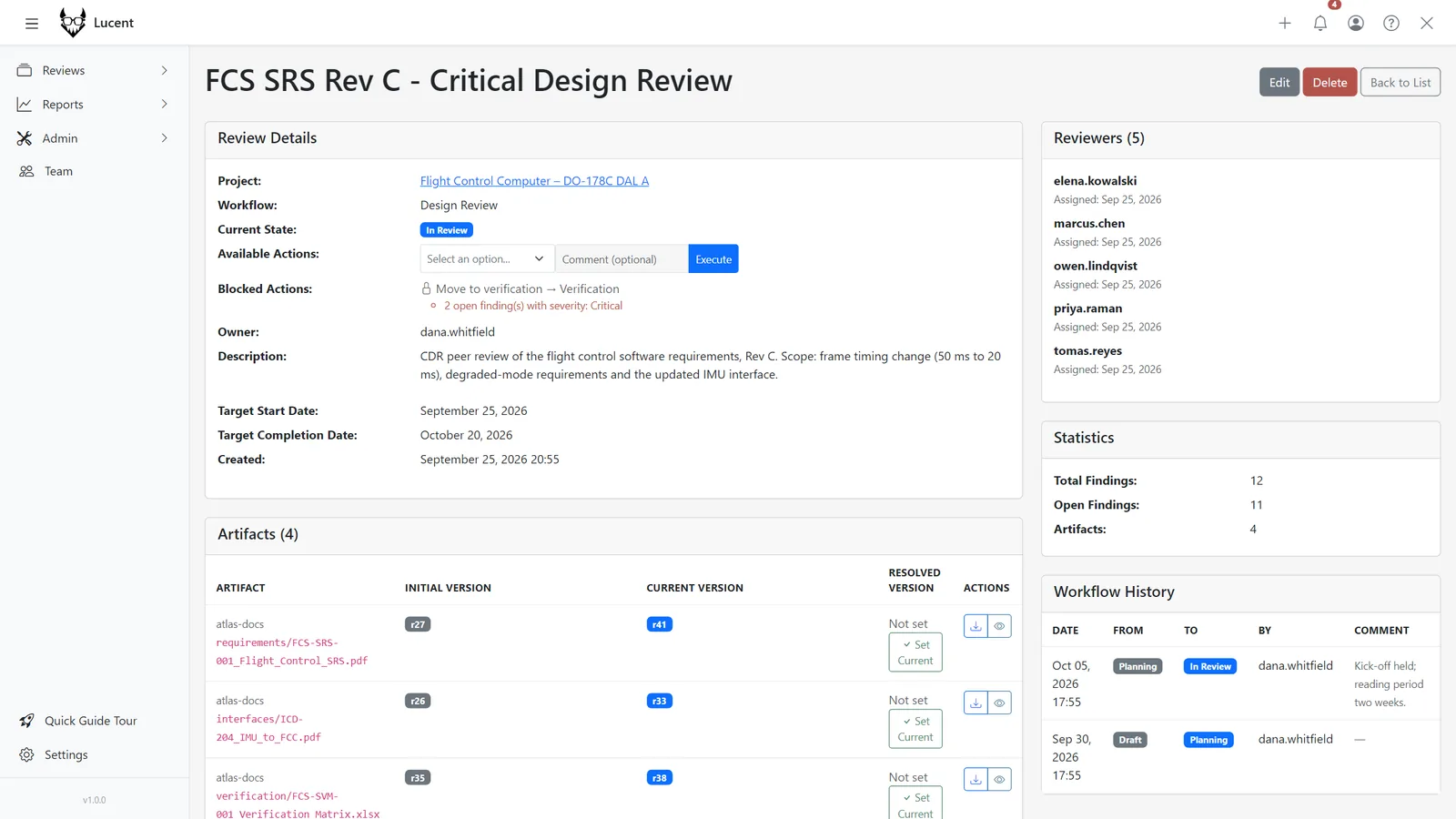
Task: Click the blue Execute button
Action: click(713, 259)
